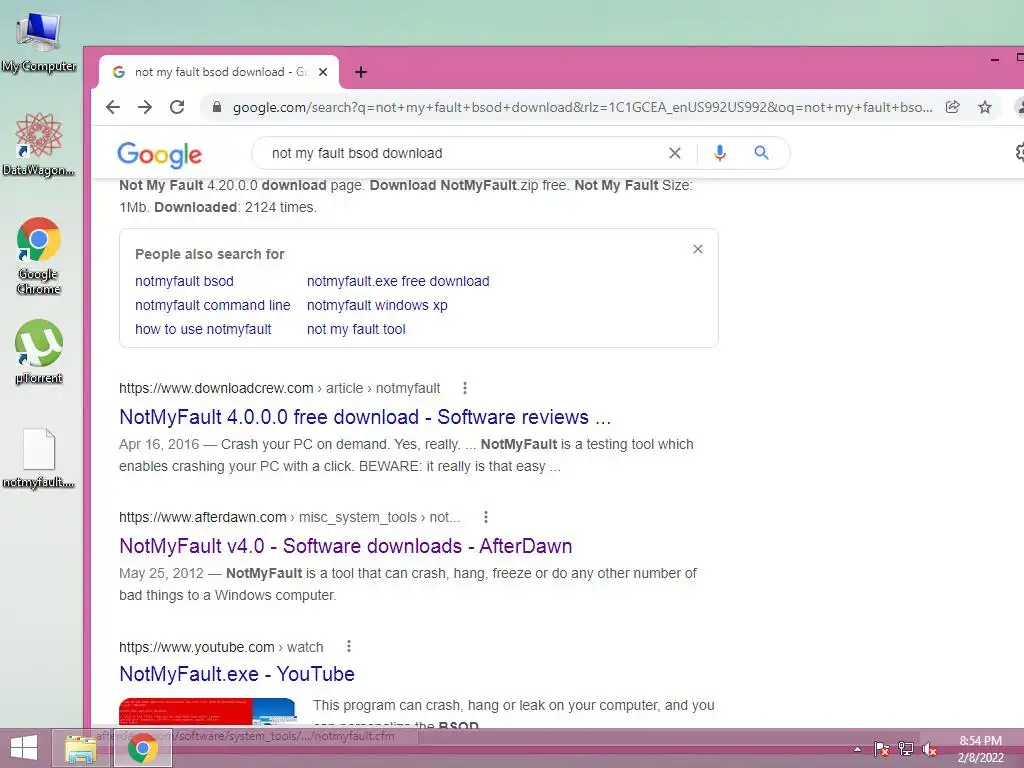The width and height of the screenshot is (1024, 768).
Task: Minimize the Chrome window
Action: 995,59
